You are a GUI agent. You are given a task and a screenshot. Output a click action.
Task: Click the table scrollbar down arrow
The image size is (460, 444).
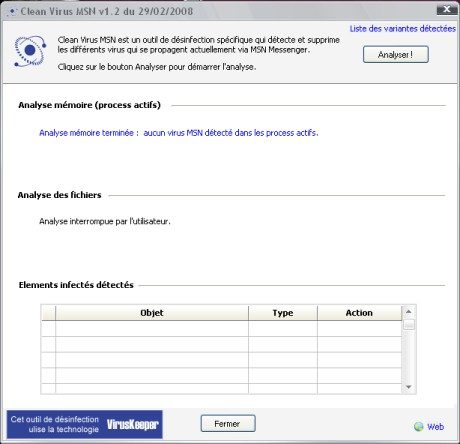coord(409,387)
